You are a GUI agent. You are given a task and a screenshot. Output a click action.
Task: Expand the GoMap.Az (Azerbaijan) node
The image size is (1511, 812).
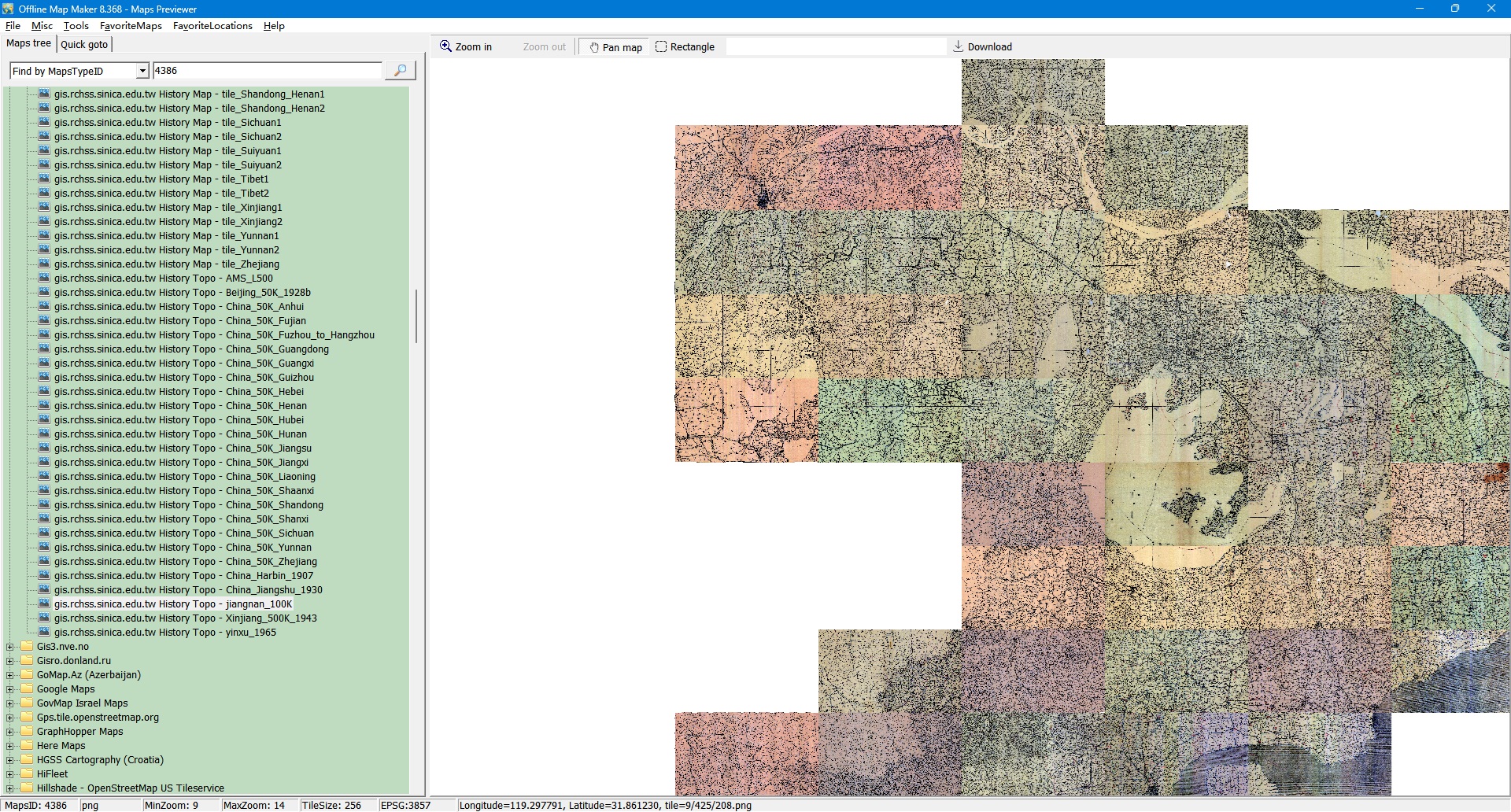tap(10, 676)
